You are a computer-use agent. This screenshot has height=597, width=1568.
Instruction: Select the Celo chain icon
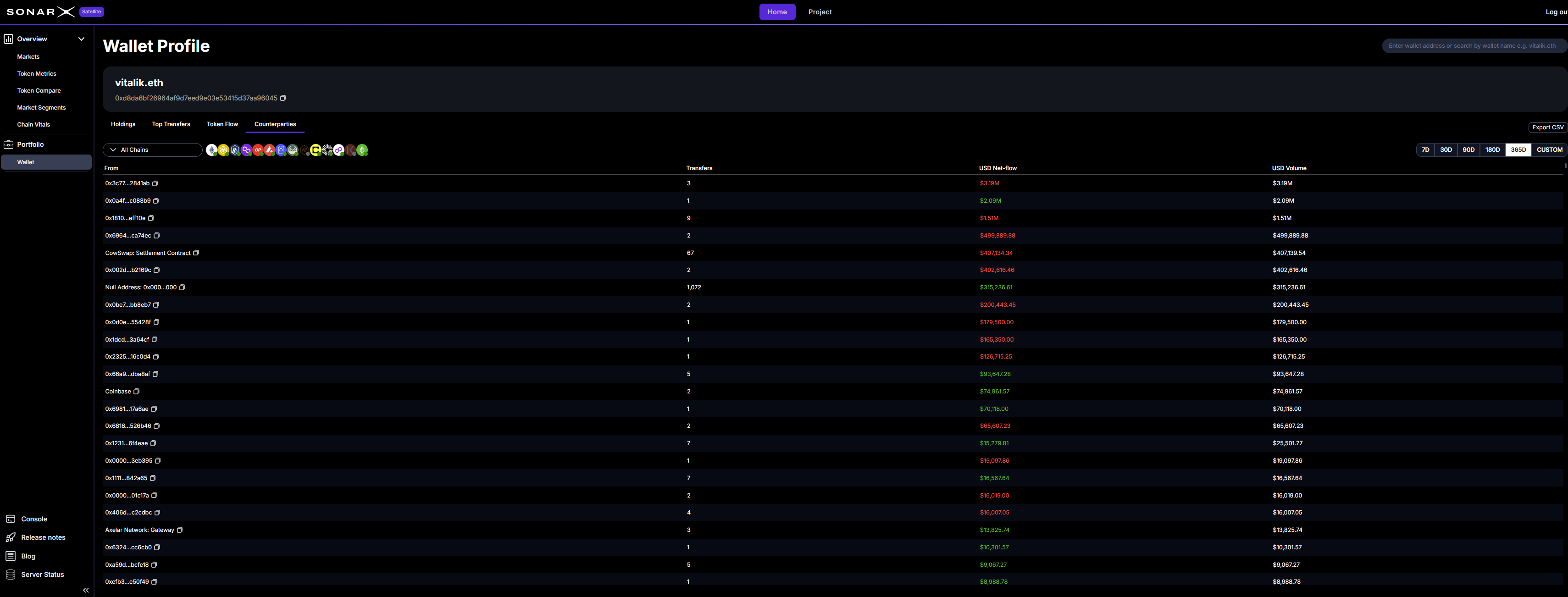(316, 149)
